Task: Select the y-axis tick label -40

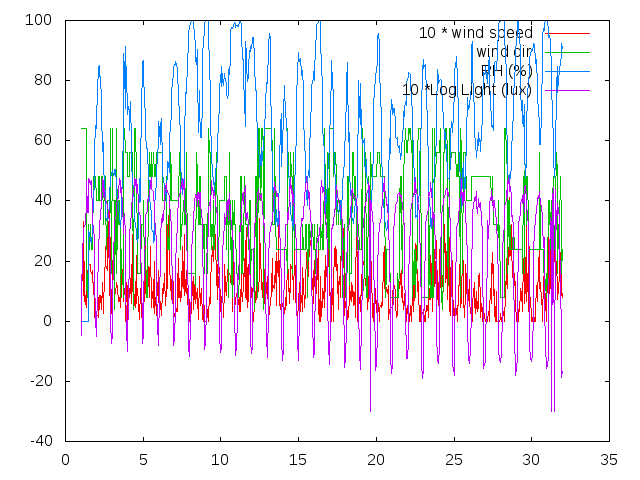Action: [x=40, y=441]
